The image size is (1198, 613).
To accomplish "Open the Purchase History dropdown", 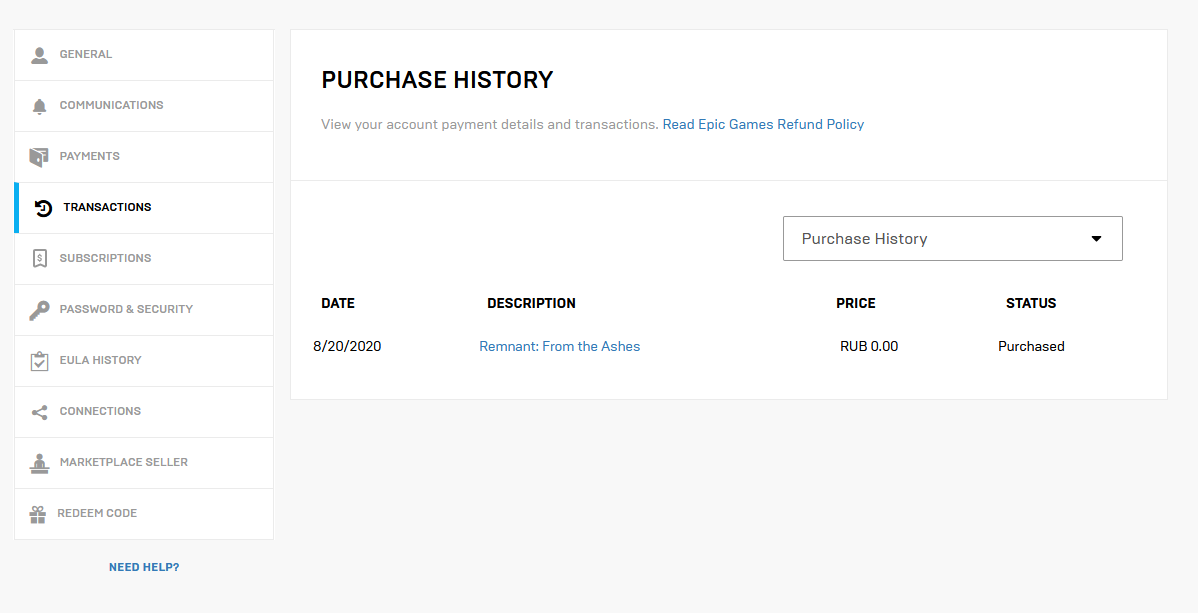I will tap(952, 239).
